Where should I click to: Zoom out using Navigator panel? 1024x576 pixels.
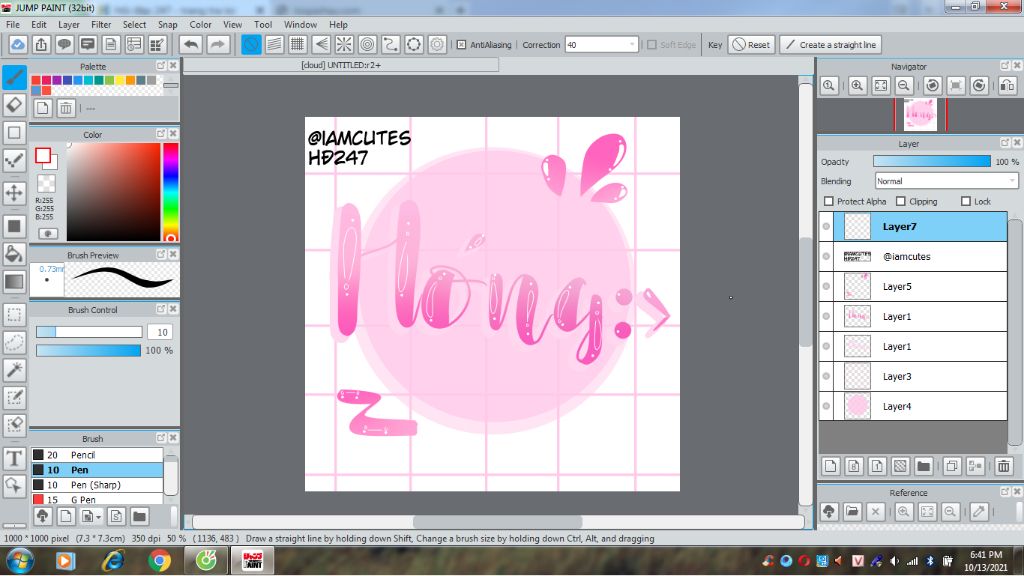[904, 86]
